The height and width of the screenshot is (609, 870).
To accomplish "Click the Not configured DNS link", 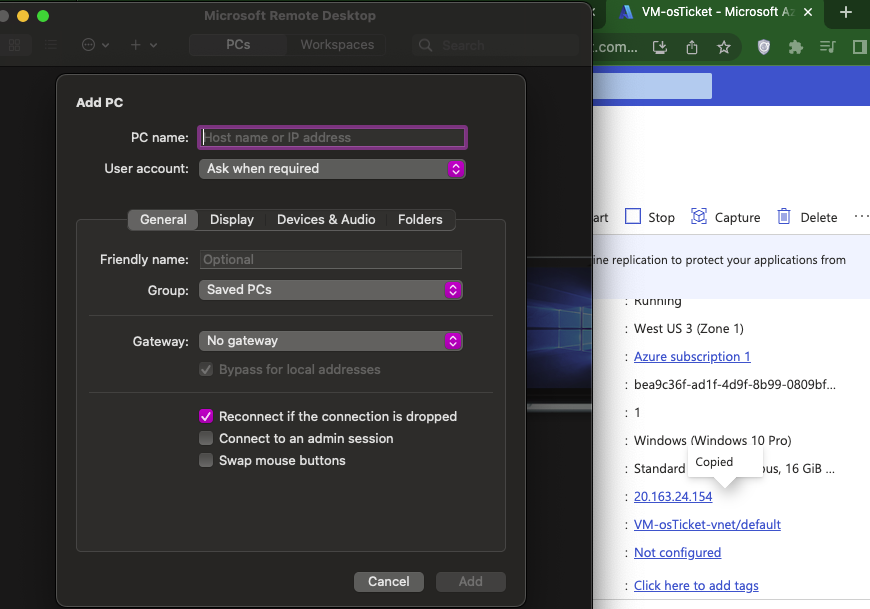I will tap(677, 552).
